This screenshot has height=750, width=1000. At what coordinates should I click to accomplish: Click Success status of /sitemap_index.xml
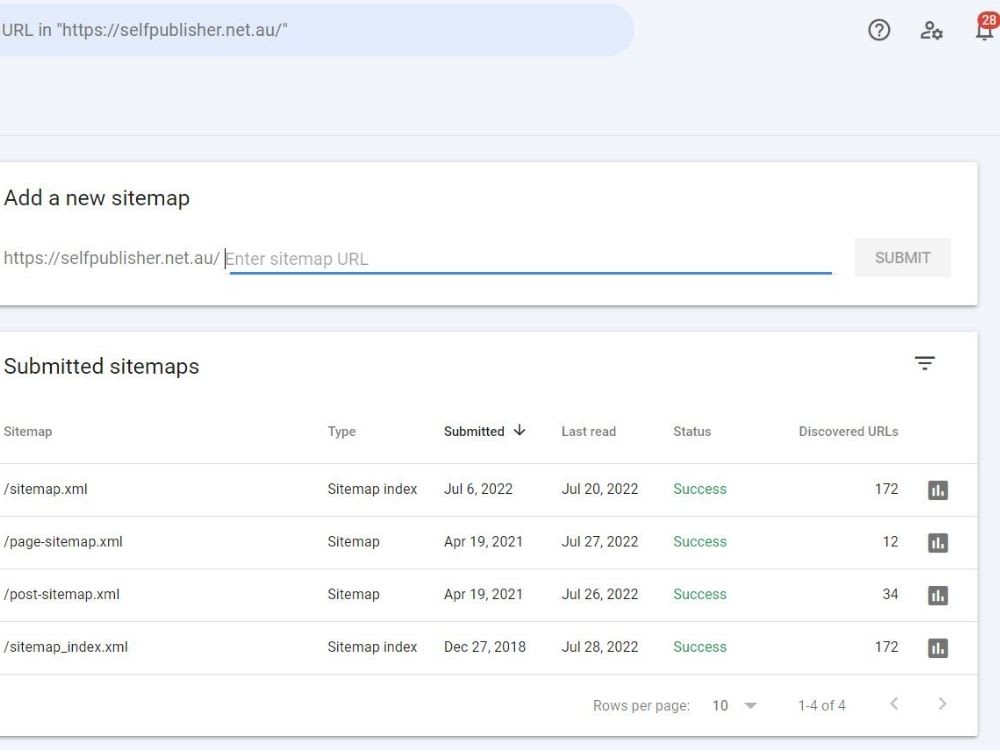700,647
